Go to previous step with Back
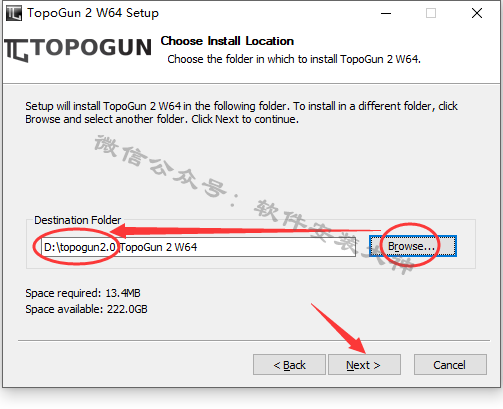The width and height of the screenshot is (503, 409). pos(289,365)
